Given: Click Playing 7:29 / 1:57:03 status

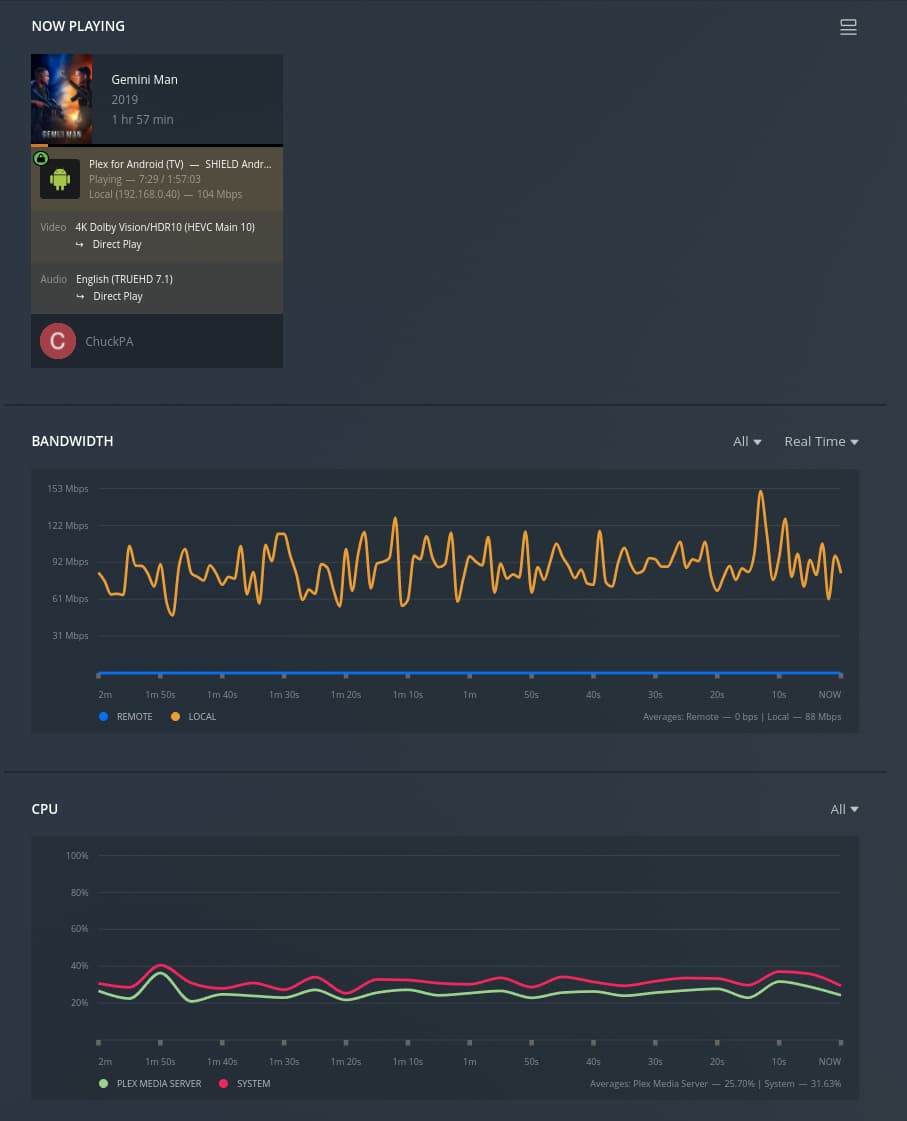Looking at the screenshot, I should [144, 179].
